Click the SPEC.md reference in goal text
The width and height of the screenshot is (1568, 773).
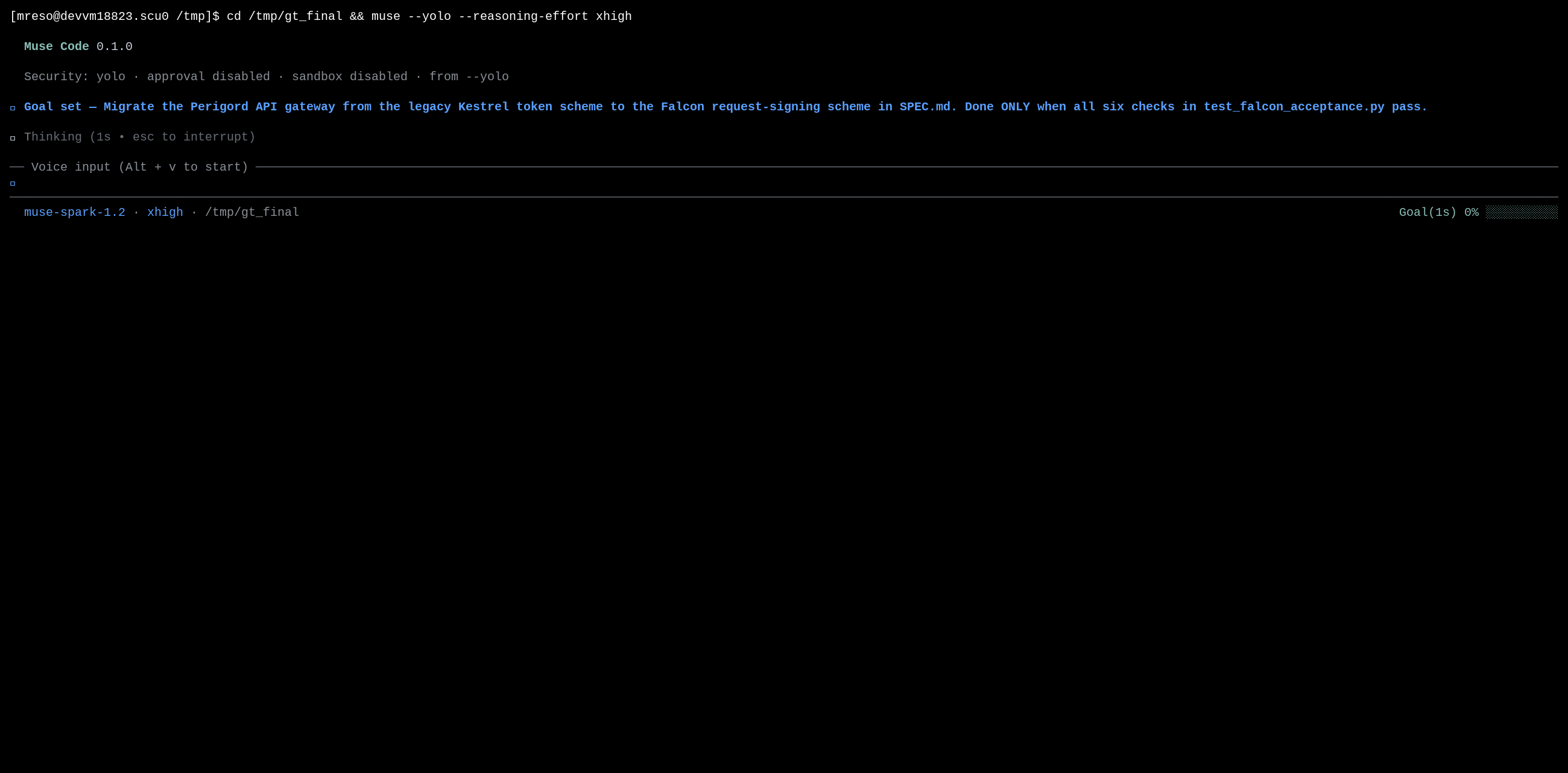click(928, 107)
